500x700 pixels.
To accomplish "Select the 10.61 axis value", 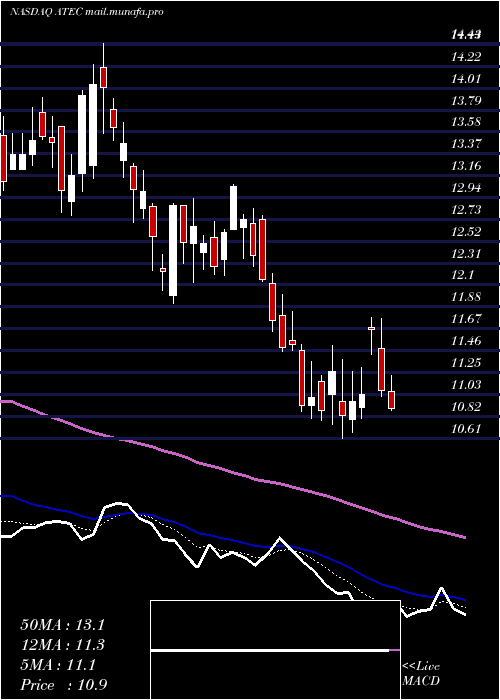I will pos(466,429).
